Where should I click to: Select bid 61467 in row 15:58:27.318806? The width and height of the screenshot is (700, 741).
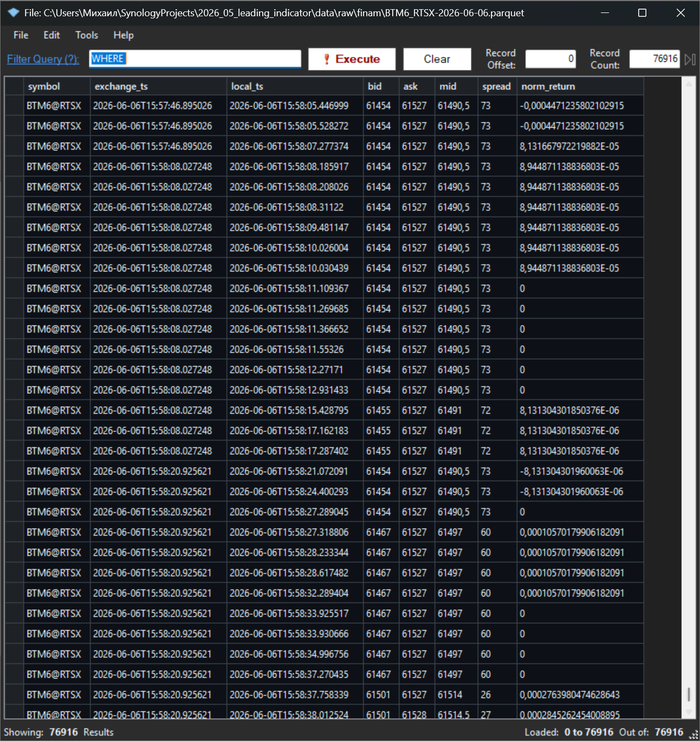[x=381, y=533]
